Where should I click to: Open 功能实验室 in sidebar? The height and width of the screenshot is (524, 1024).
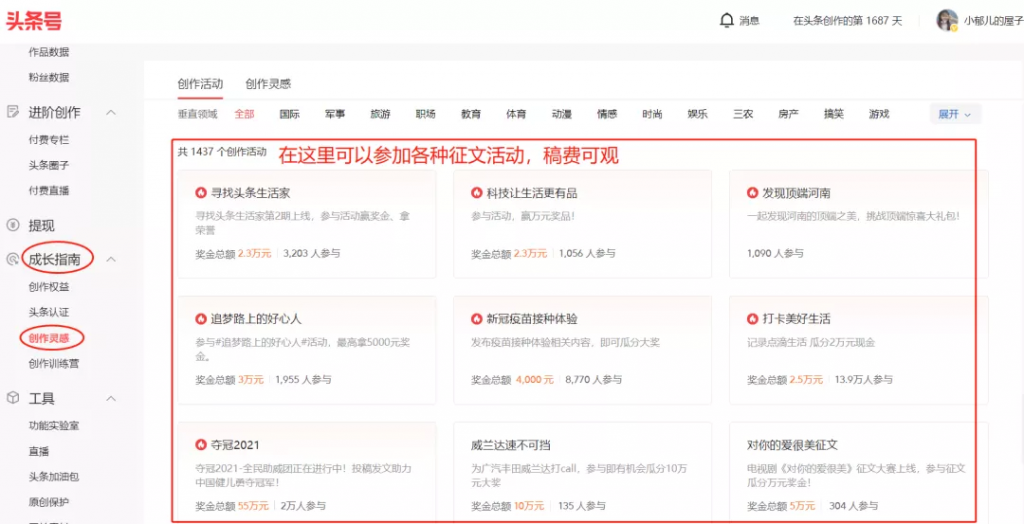(54, 426)
